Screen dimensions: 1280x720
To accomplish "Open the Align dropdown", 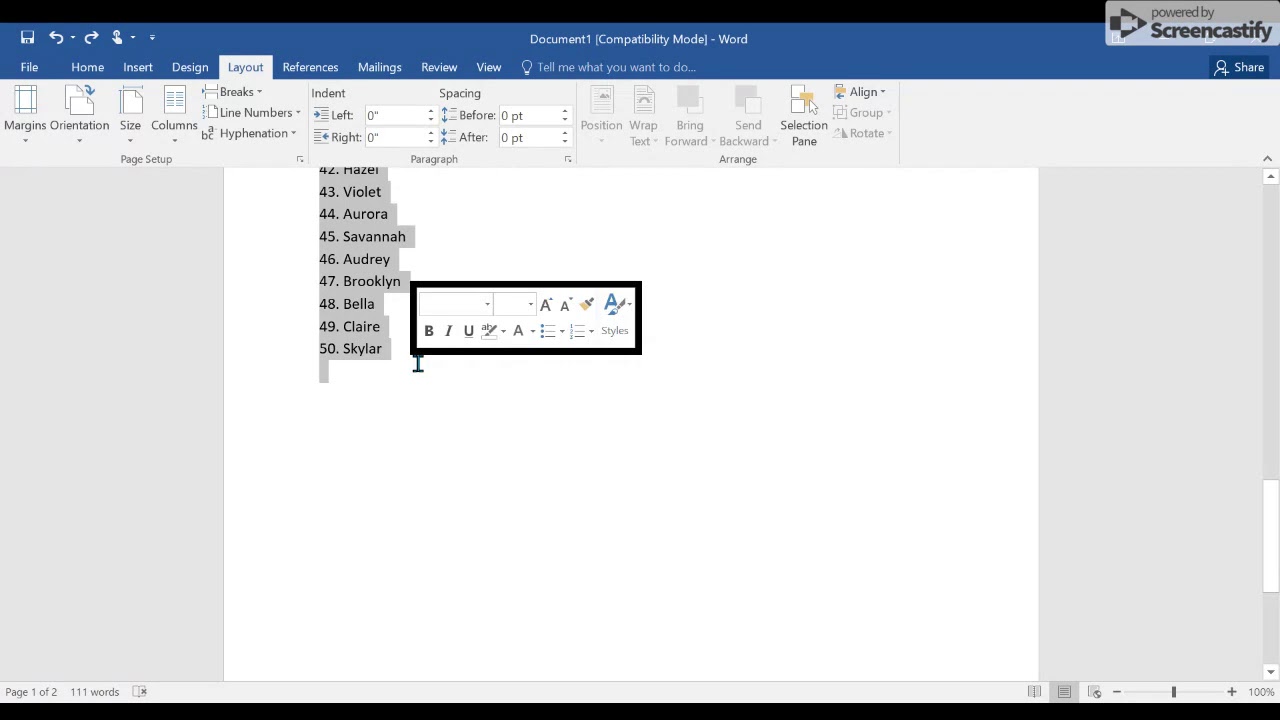I will (x=860, y=92).
